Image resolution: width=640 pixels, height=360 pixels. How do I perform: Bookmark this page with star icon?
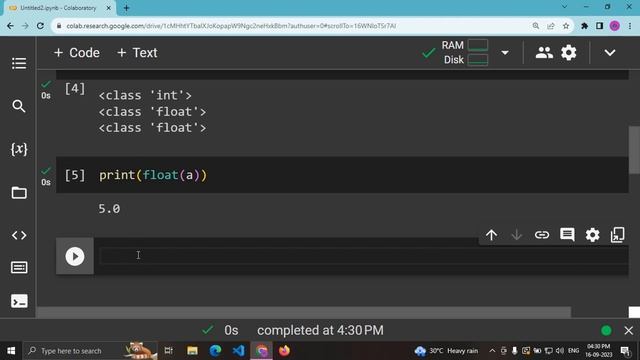coord(566,26)
